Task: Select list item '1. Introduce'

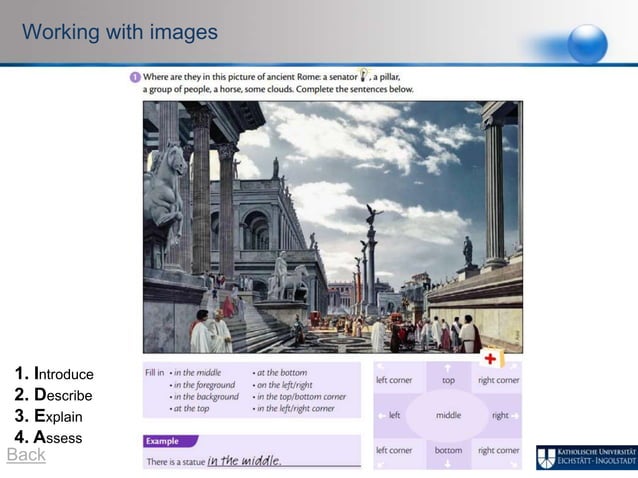Action: pos(54,374)
